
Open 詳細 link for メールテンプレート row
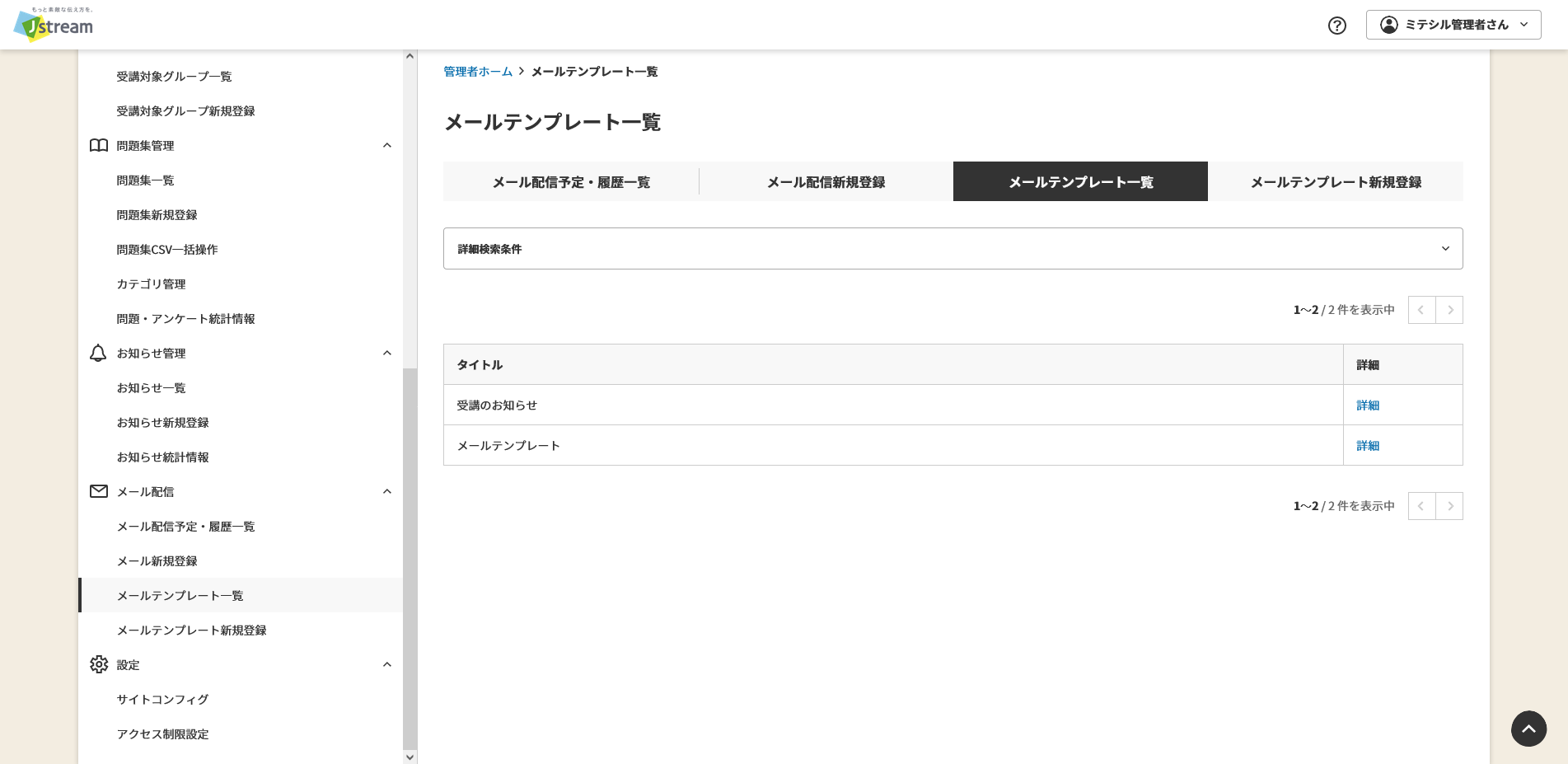pyautogui.click(x=1368, y=446)
